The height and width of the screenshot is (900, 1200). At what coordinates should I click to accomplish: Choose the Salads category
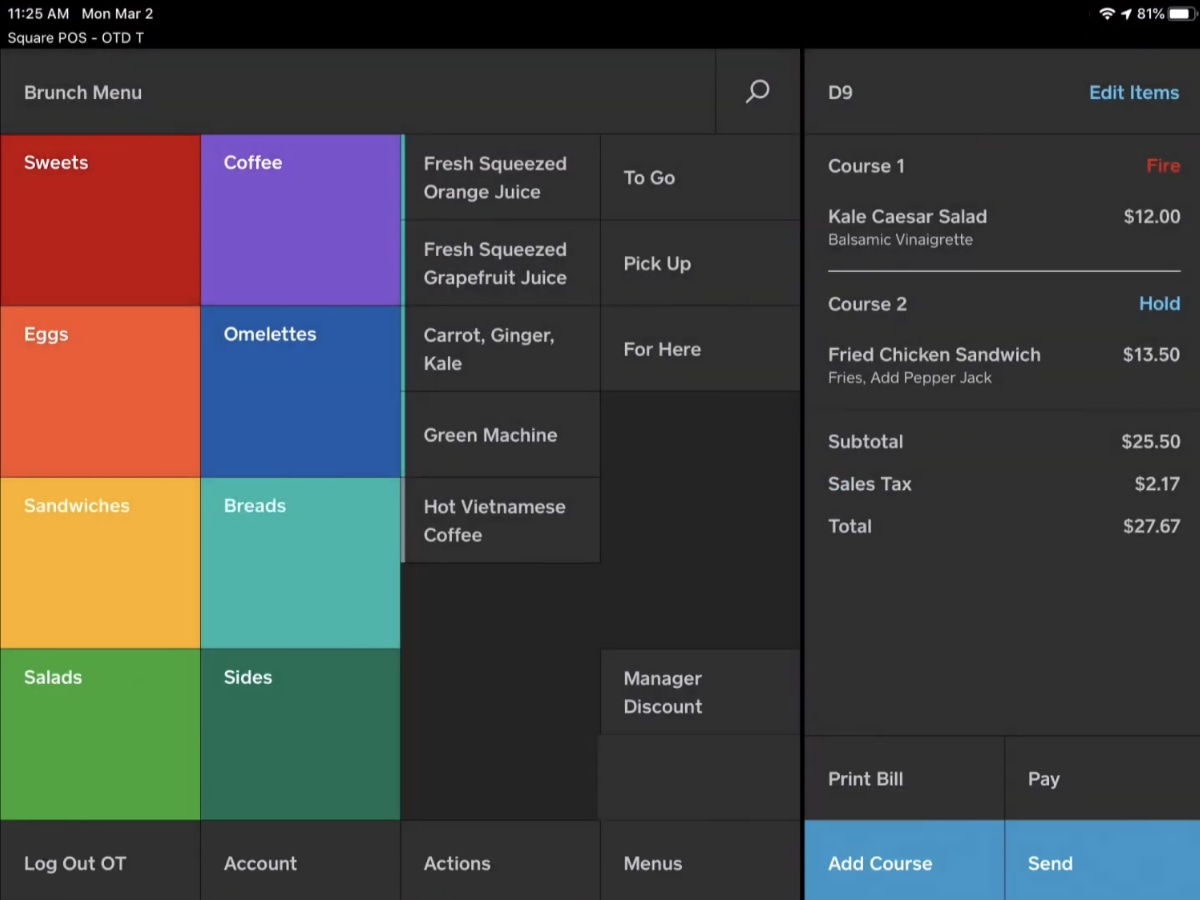(100, 734)
